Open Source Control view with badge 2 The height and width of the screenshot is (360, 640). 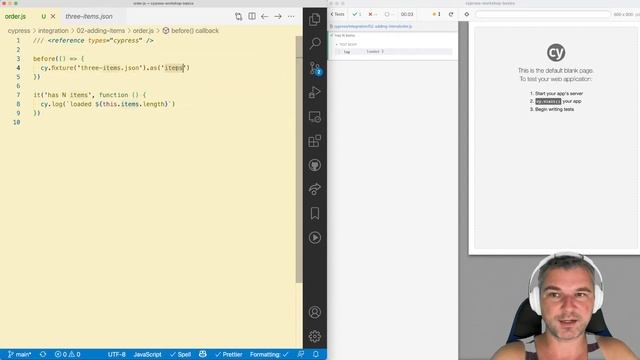(x=315, y=68)
